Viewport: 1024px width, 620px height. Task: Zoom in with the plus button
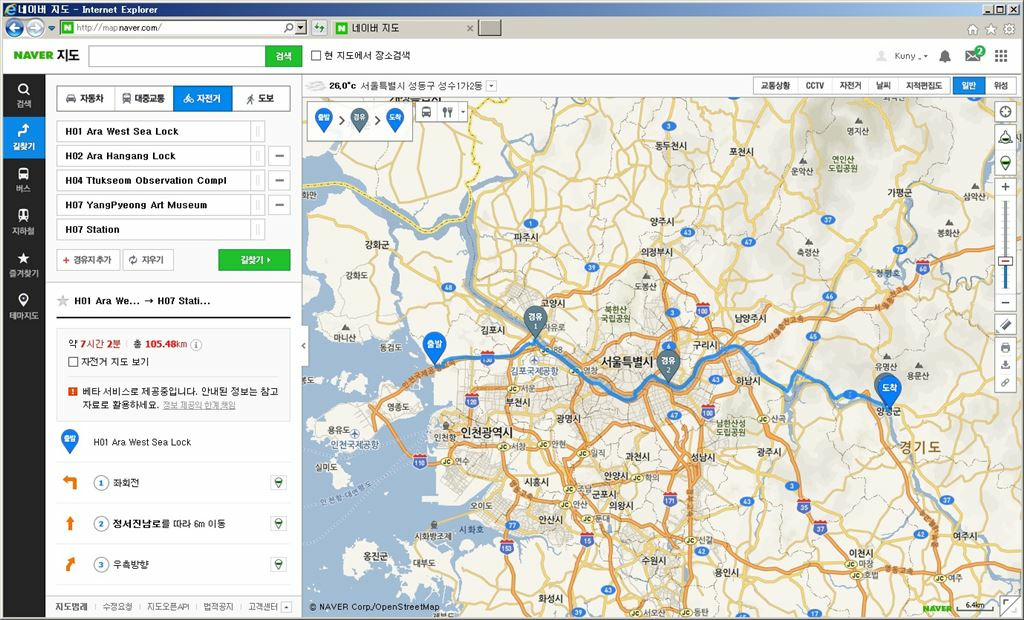pos(1006,188)
